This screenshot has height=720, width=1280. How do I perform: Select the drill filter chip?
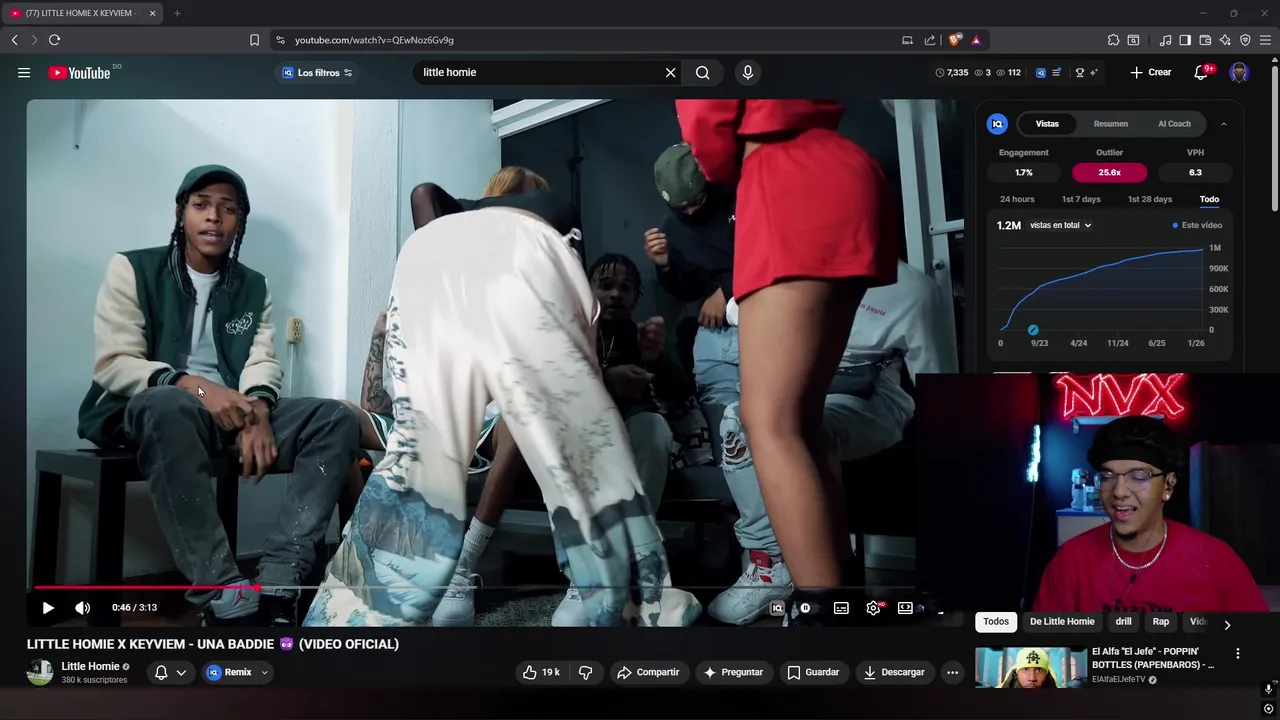(1123, 621)
